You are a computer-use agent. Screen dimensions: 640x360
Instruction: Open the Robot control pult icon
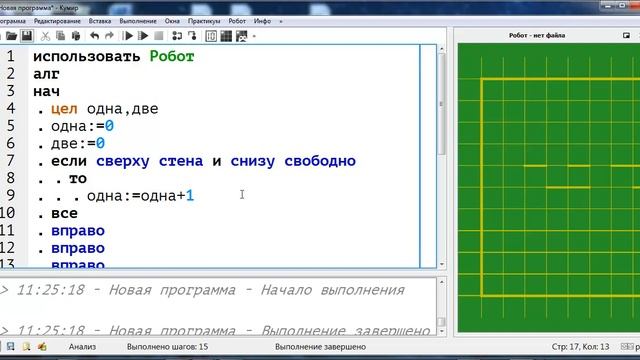click(x=242, y=36)
